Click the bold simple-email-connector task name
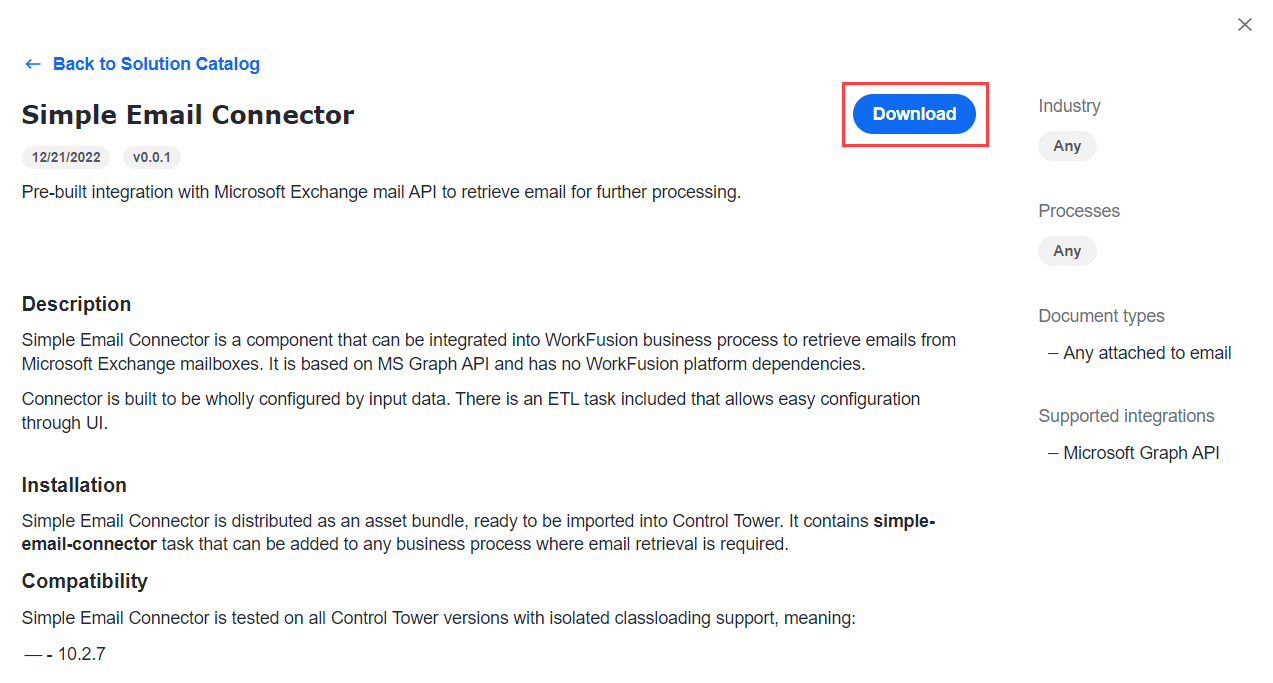 point(478,533)
